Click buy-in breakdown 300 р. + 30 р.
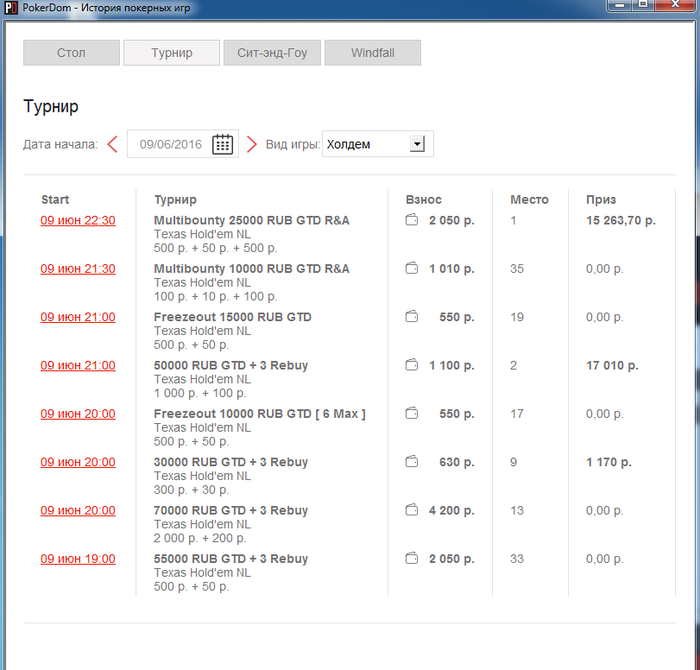This screenshot has height=670, width=700. (x=192, y=490)
